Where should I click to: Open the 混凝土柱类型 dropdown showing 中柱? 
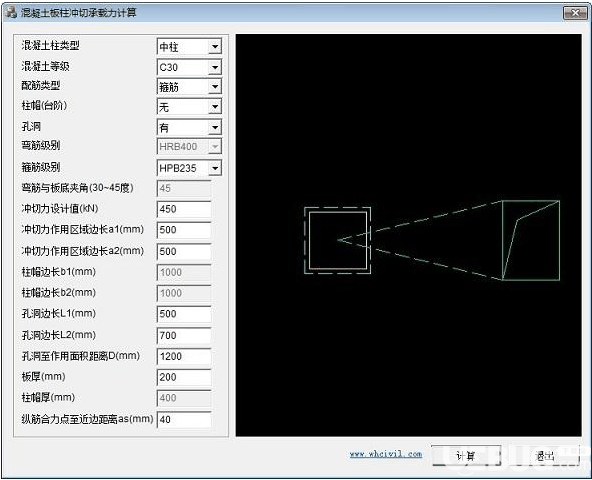pos(189,46)
